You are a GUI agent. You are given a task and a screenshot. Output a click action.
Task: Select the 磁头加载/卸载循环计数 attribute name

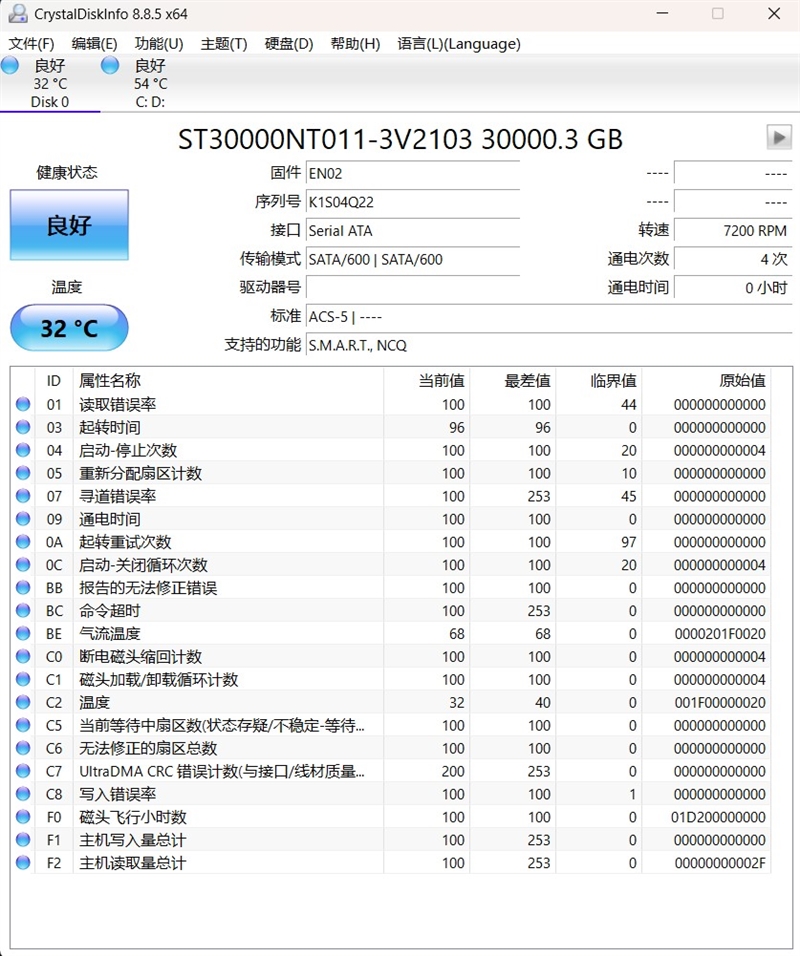click(x=159, y=680)
